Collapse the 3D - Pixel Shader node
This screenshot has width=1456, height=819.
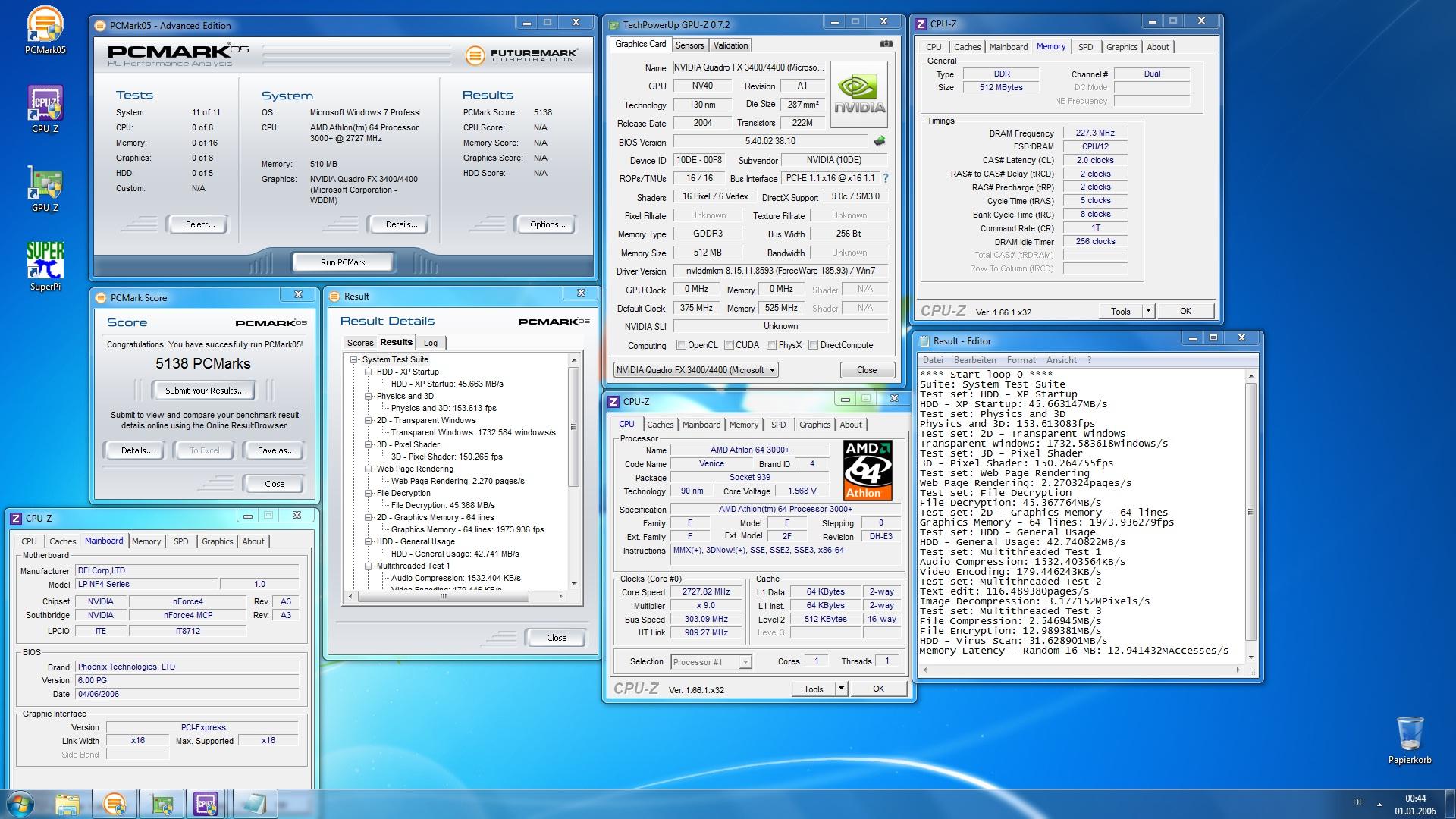tap(369, 445)
